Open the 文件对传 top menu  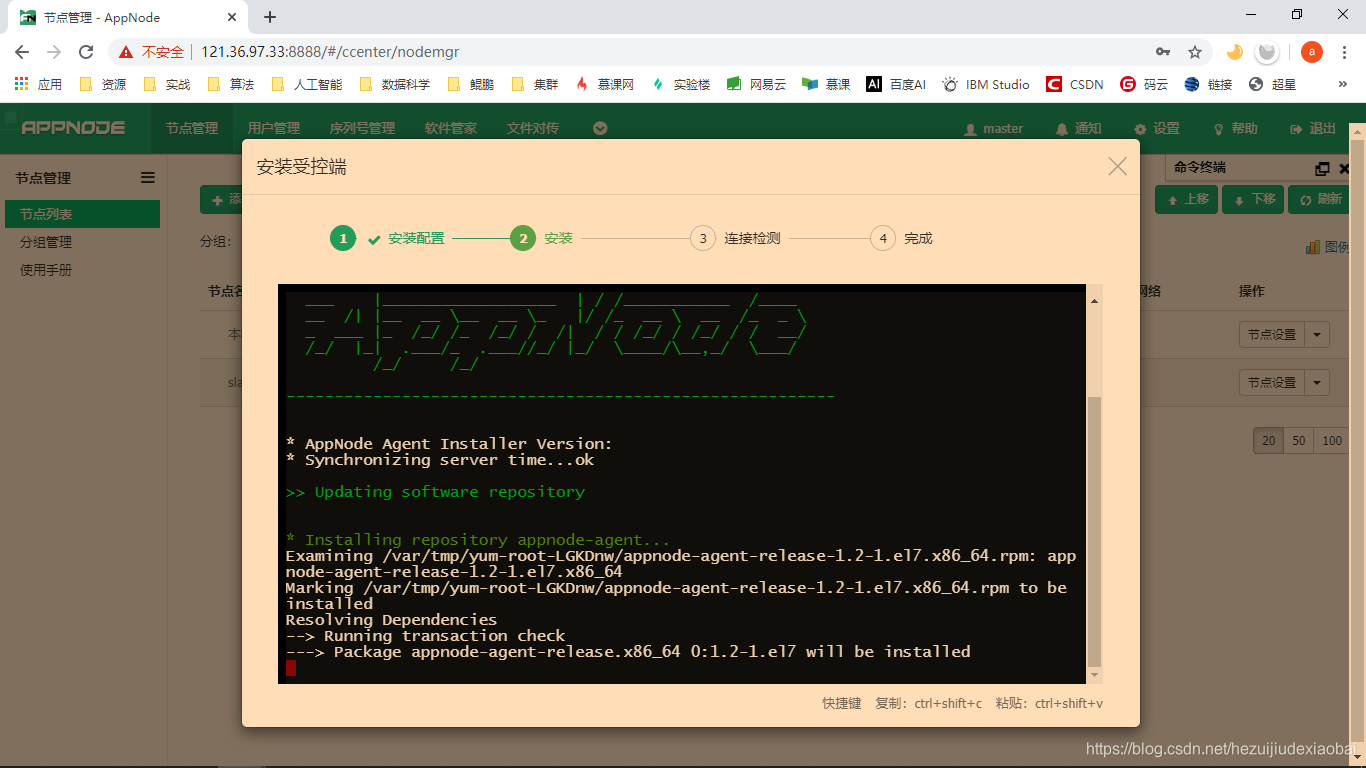point(533,128)
